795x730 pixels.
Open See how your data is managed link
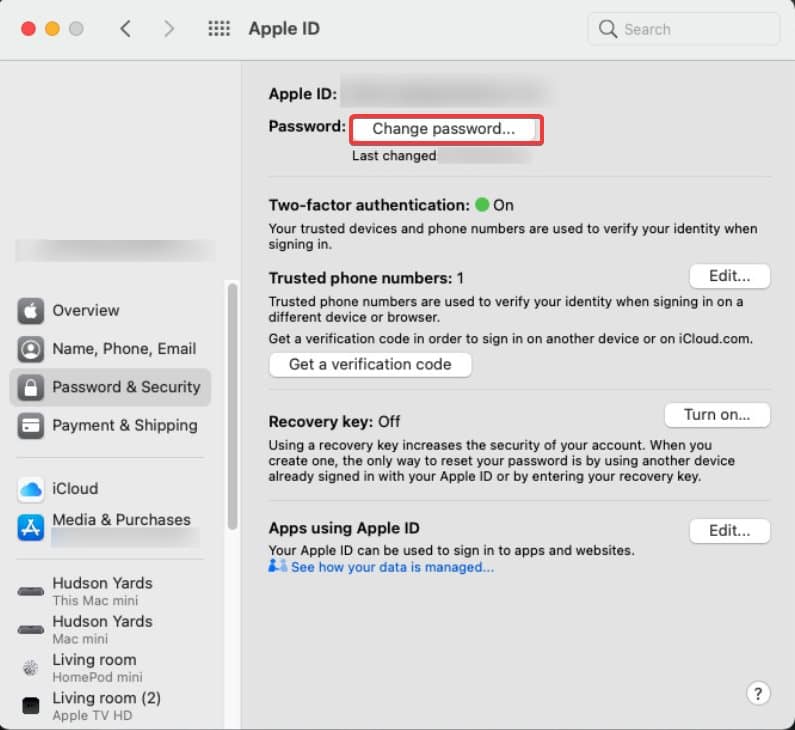coord(392,567)
